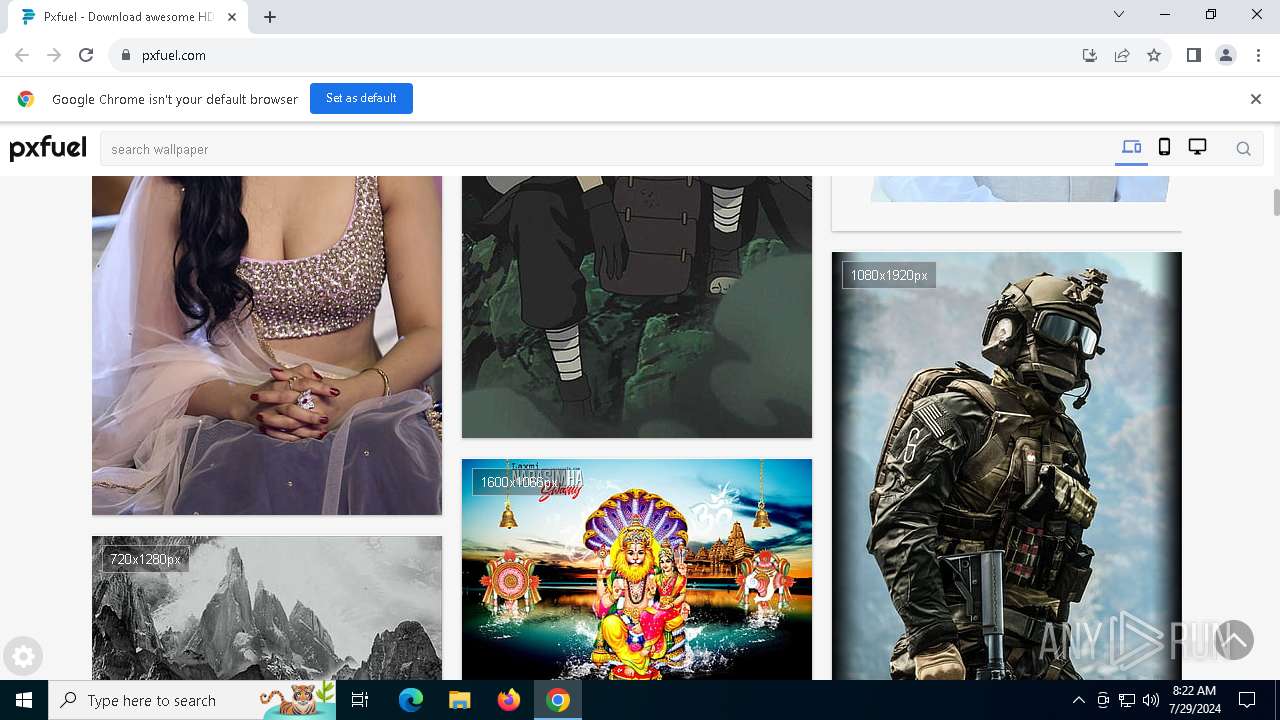This screenshot has width=1280, height=720.
Task: Open a new browser tab
Action: coord(270,17)
